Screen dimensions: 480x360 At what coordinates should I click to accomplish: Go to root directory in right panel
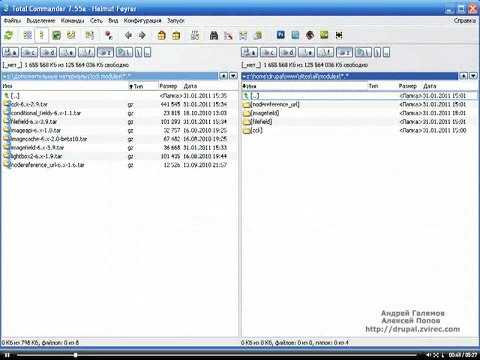tap(377, 52)
